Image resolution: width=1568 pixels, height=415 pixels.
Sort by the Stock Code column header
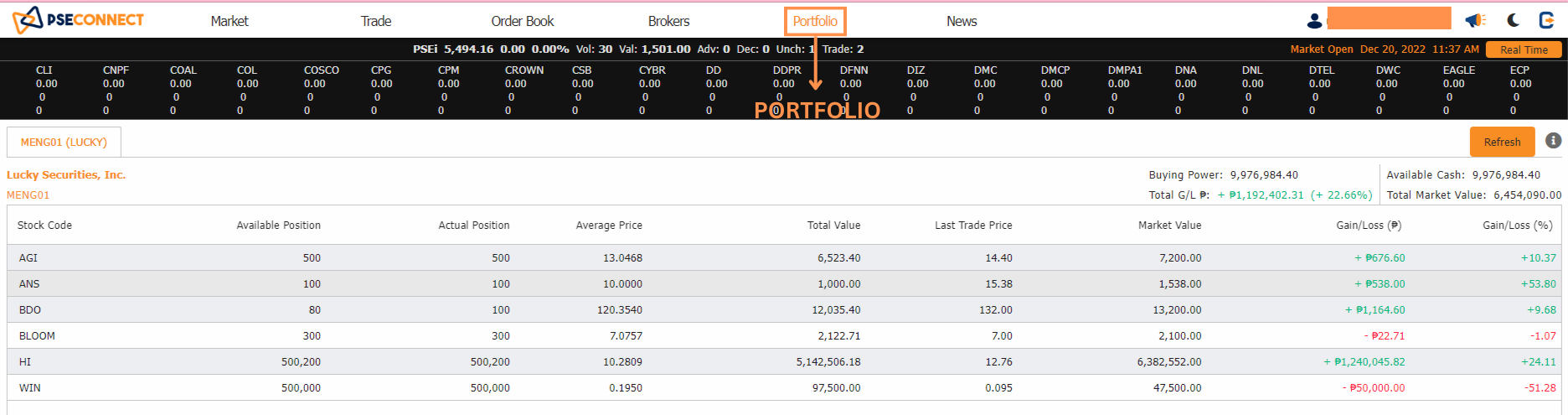[x=44, y=226]
